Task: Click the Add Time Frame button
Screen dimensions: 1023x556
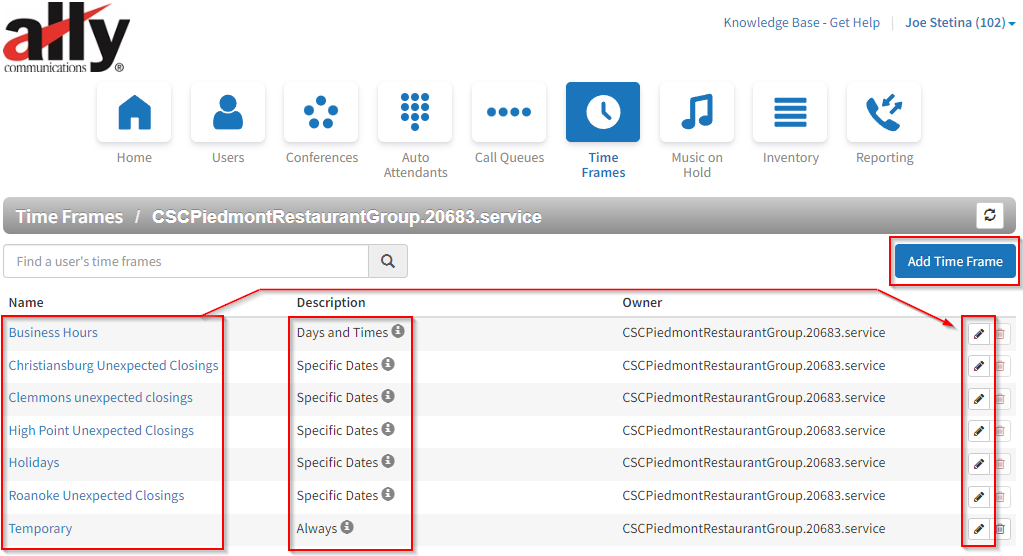Action: 955,261
